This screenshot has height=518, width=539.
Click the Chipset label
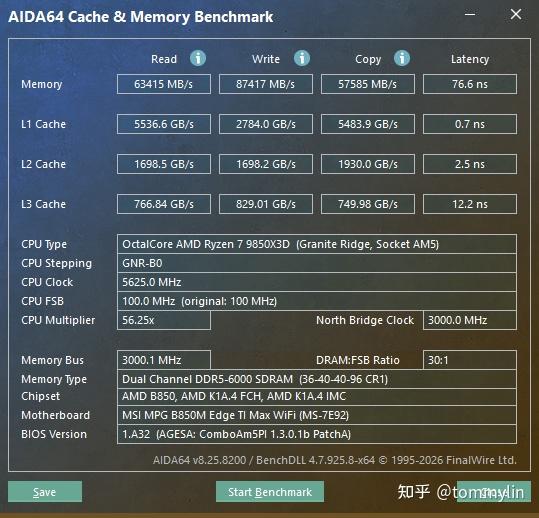[40, 396]
